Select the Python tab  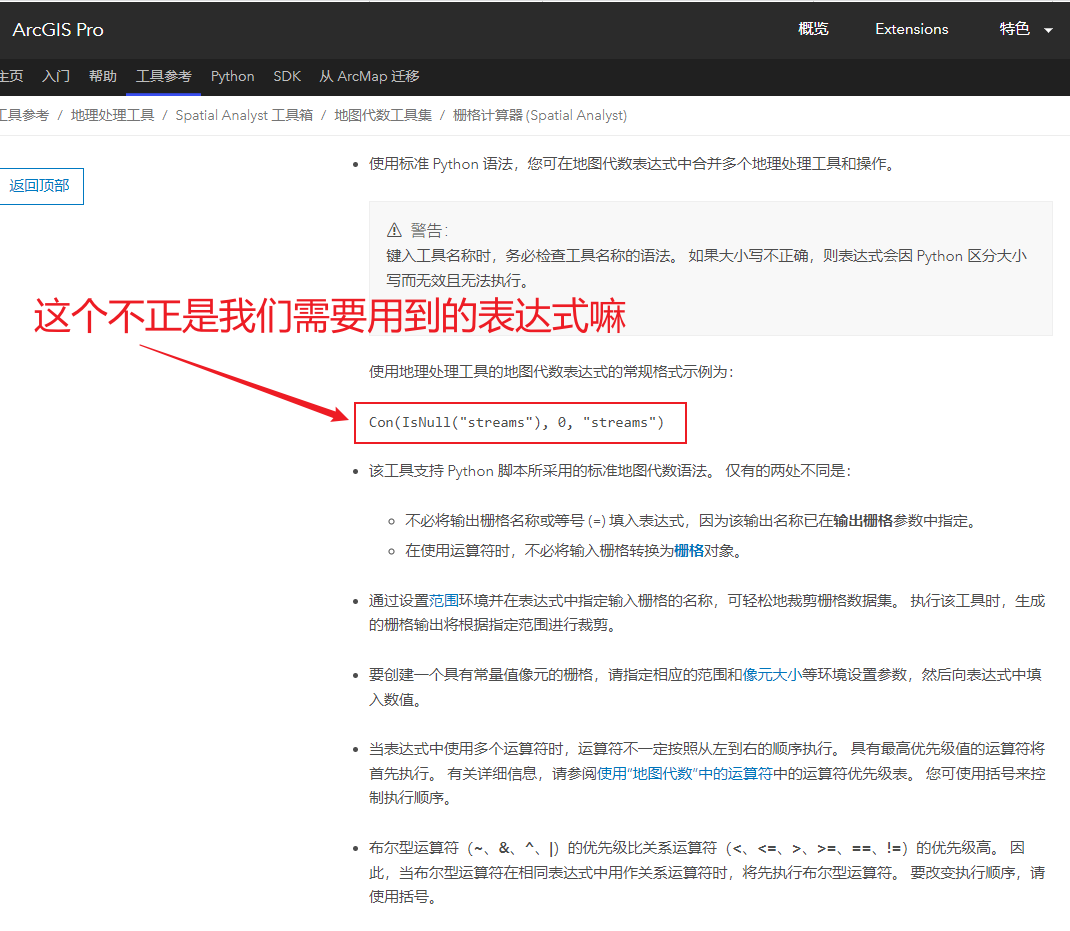click(232, 76)
